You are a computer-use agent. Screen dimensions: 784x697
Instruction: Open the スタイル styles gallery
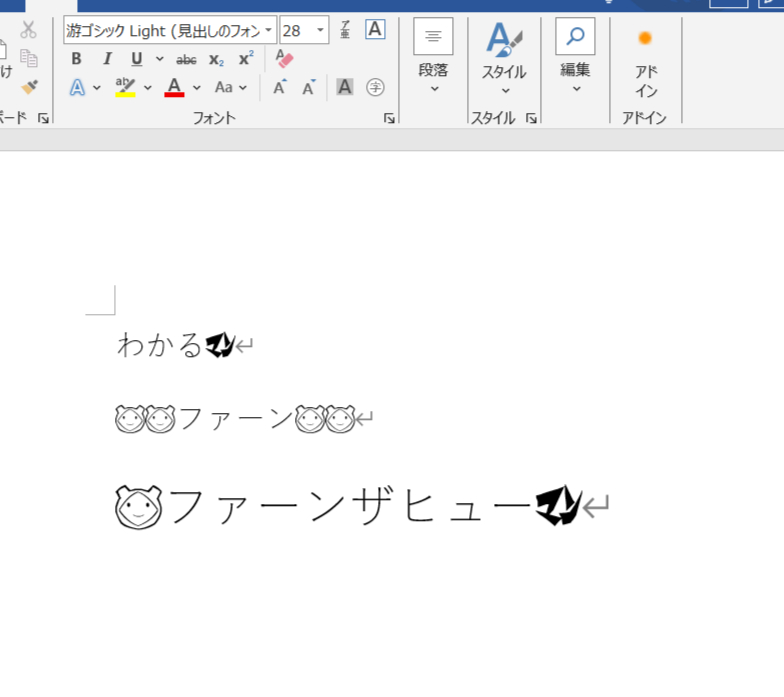(504, 58)
